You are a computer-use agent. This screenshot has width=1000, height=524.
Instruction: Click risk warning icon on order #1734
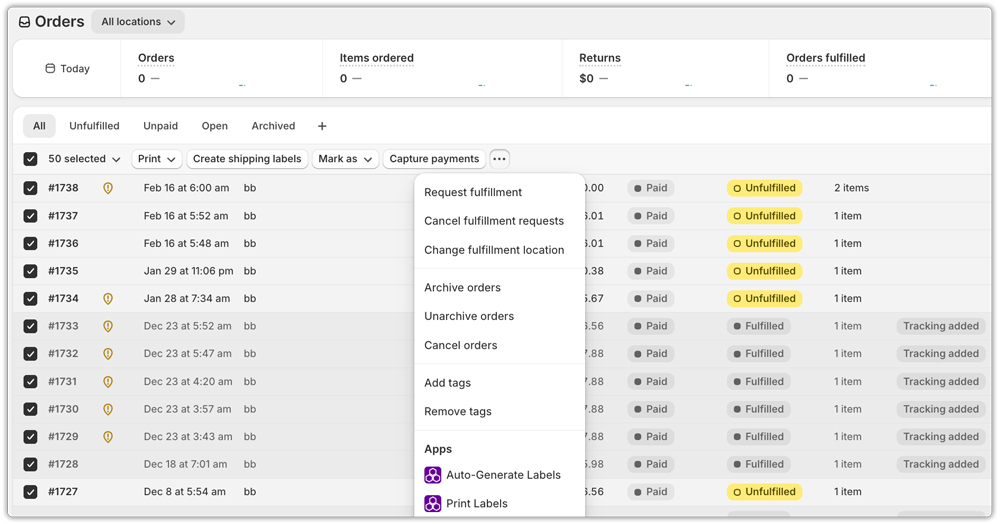pyautogui.click(x=108, y=298)
